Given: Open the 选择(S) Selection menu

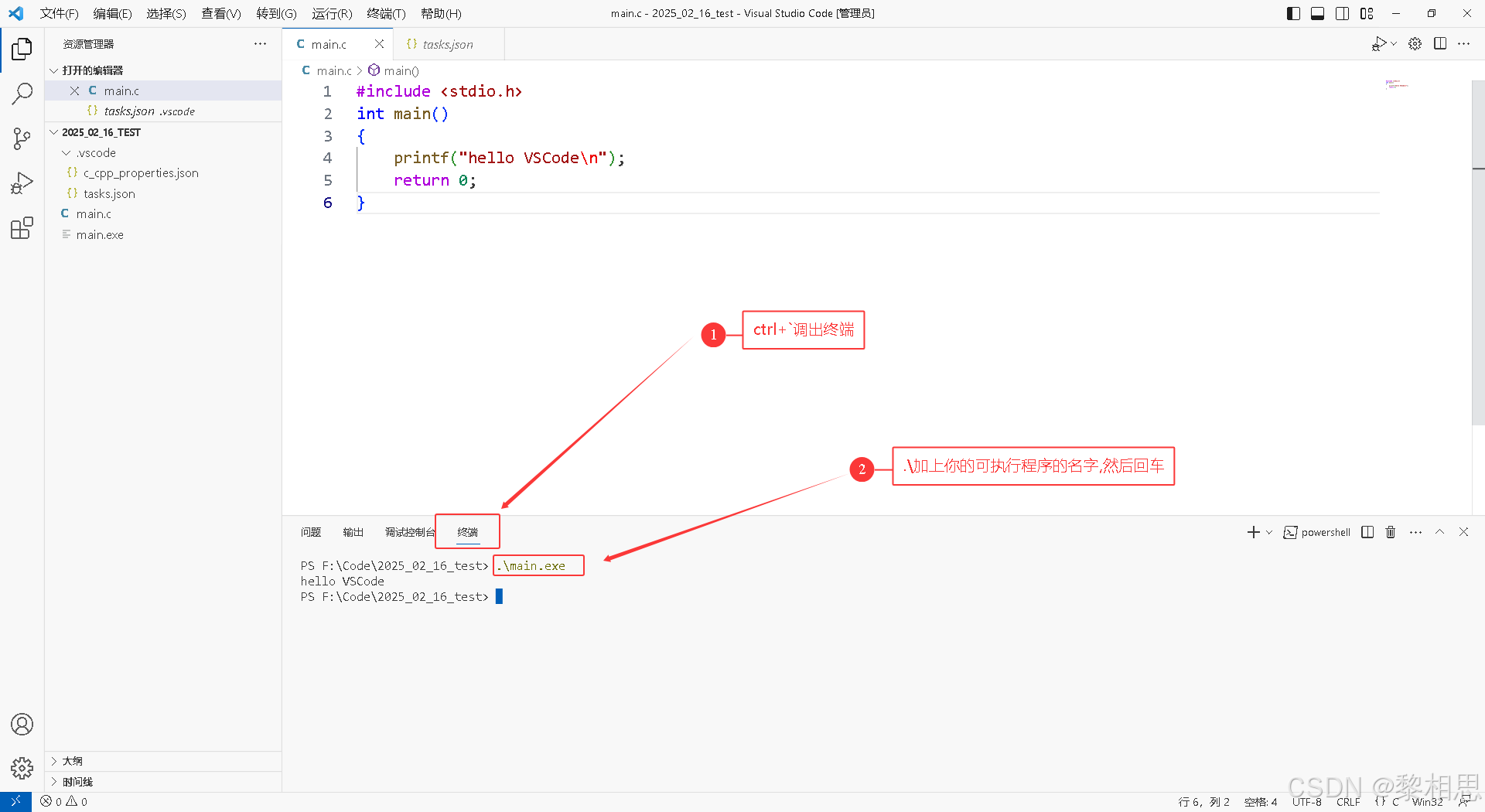Looking at the screenshot, I should 166,13.
